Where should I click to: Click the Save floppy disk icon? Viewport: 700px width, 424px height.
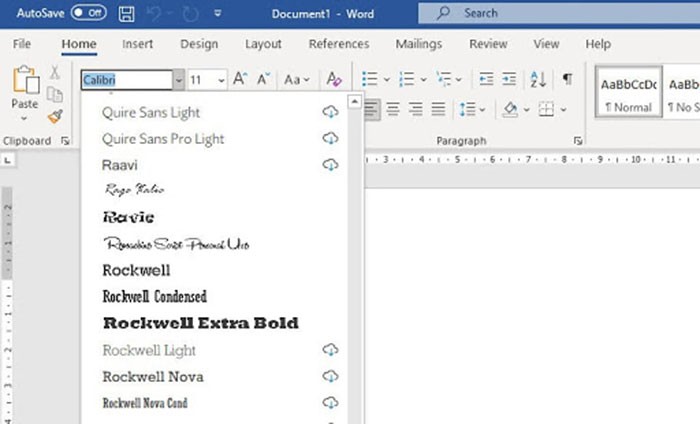(126, 13)
